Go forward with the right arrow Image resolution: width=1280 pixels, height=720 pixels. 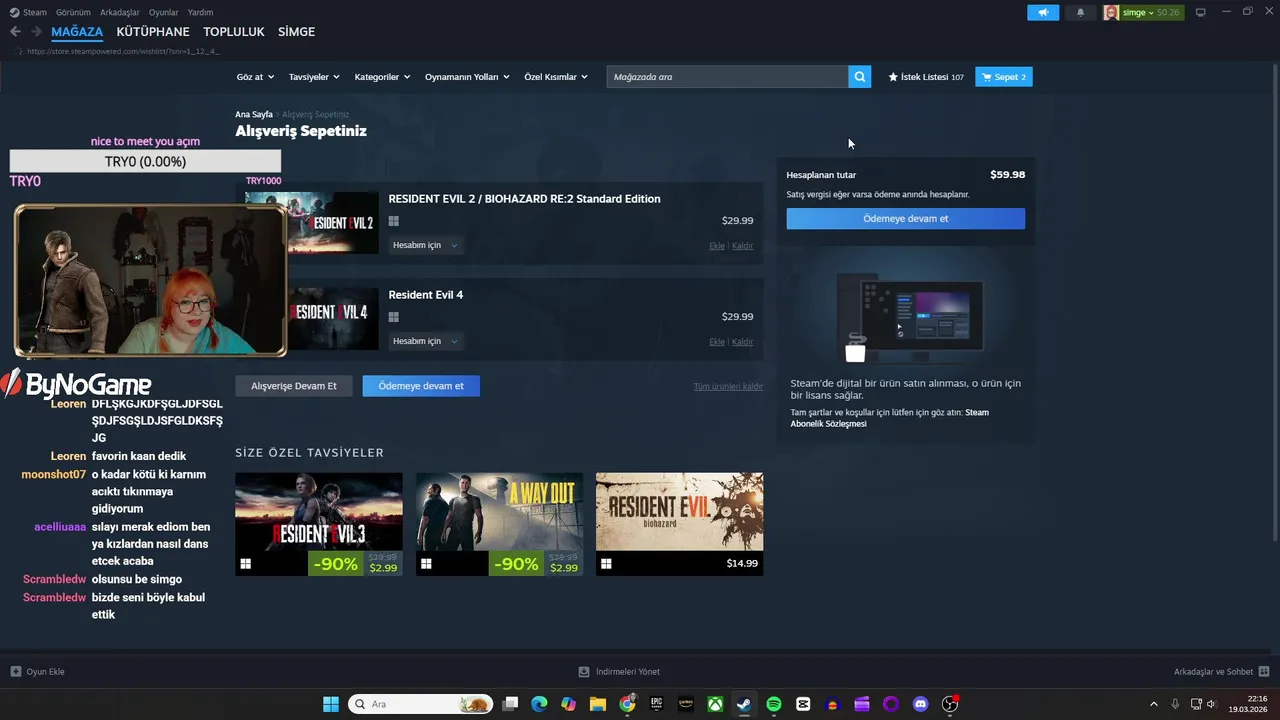tap(36, 32)
